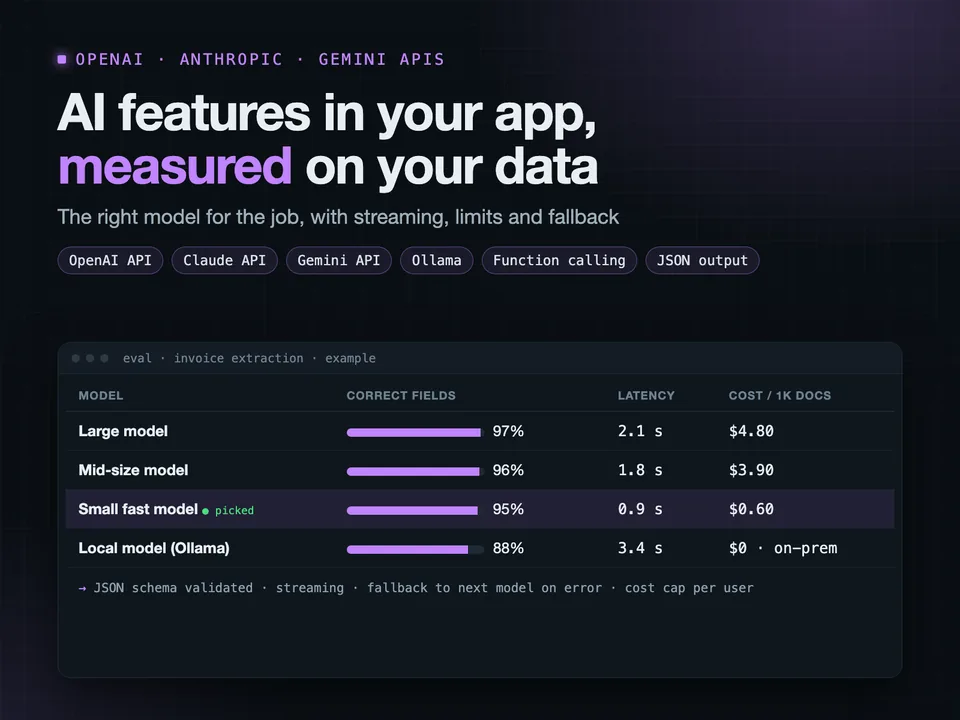Click the purple word measured in headline
This screenshot has width=960, height=720.
pyautogui.click(x=175, y=166)
